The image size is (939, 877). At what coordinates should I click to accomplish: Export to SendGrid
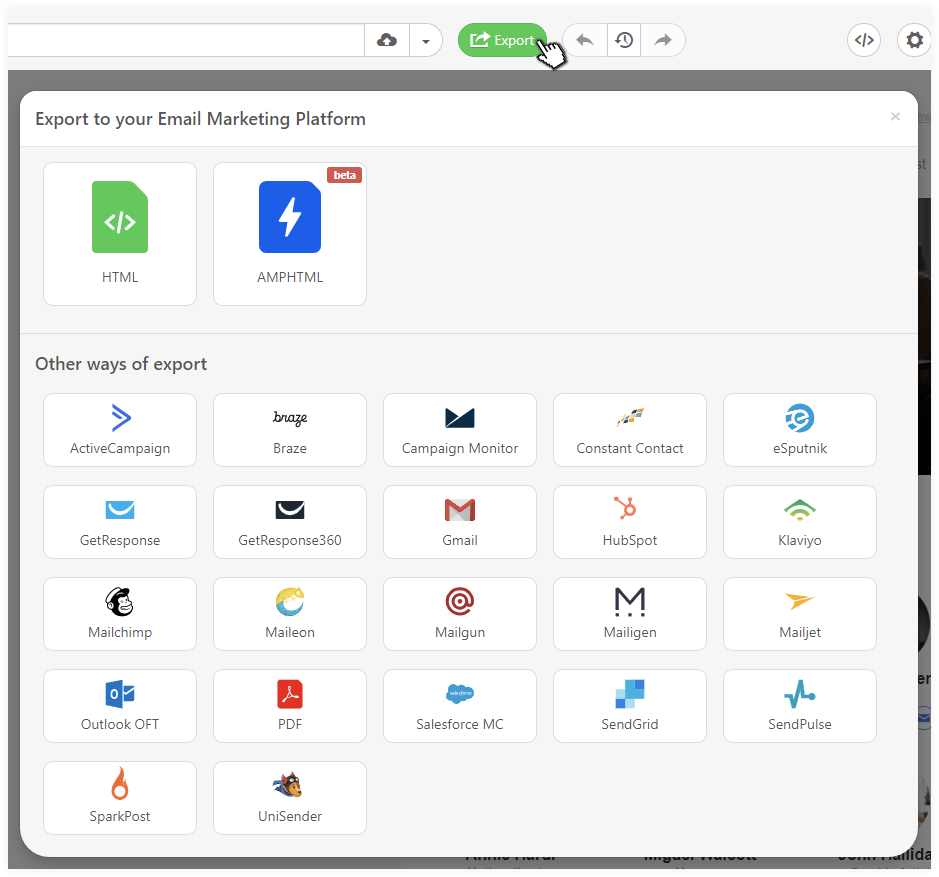(x=630, y=706)
